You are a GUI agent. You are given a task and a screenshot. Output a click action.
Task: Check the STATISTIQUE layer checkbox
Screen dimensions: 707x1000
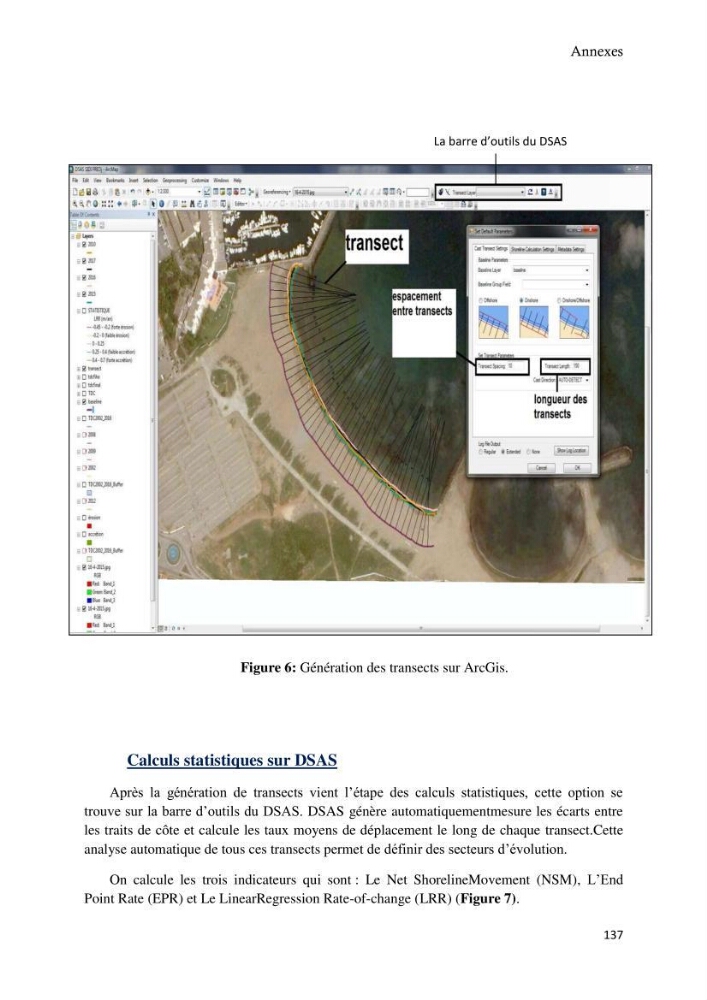tap(84, 311)
